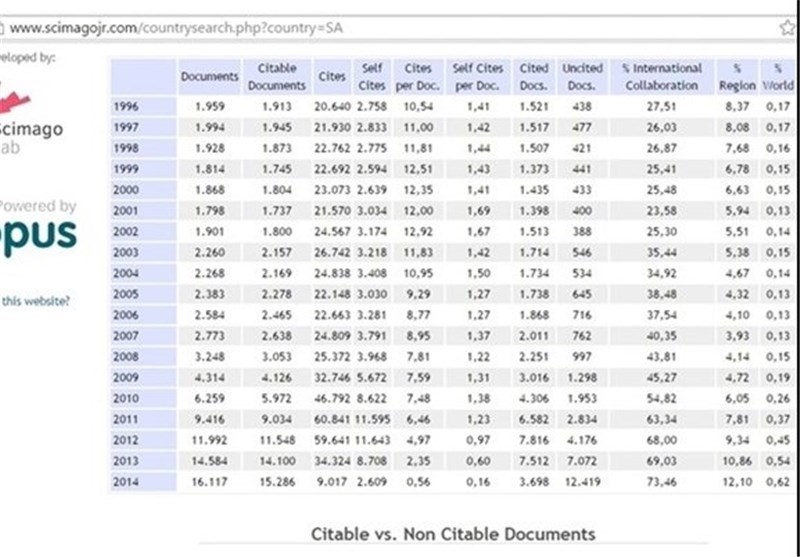This screenshot has width=800, height=557.
Task: Click the Cited Docs. column header
Action: click(x=534, y=77)
